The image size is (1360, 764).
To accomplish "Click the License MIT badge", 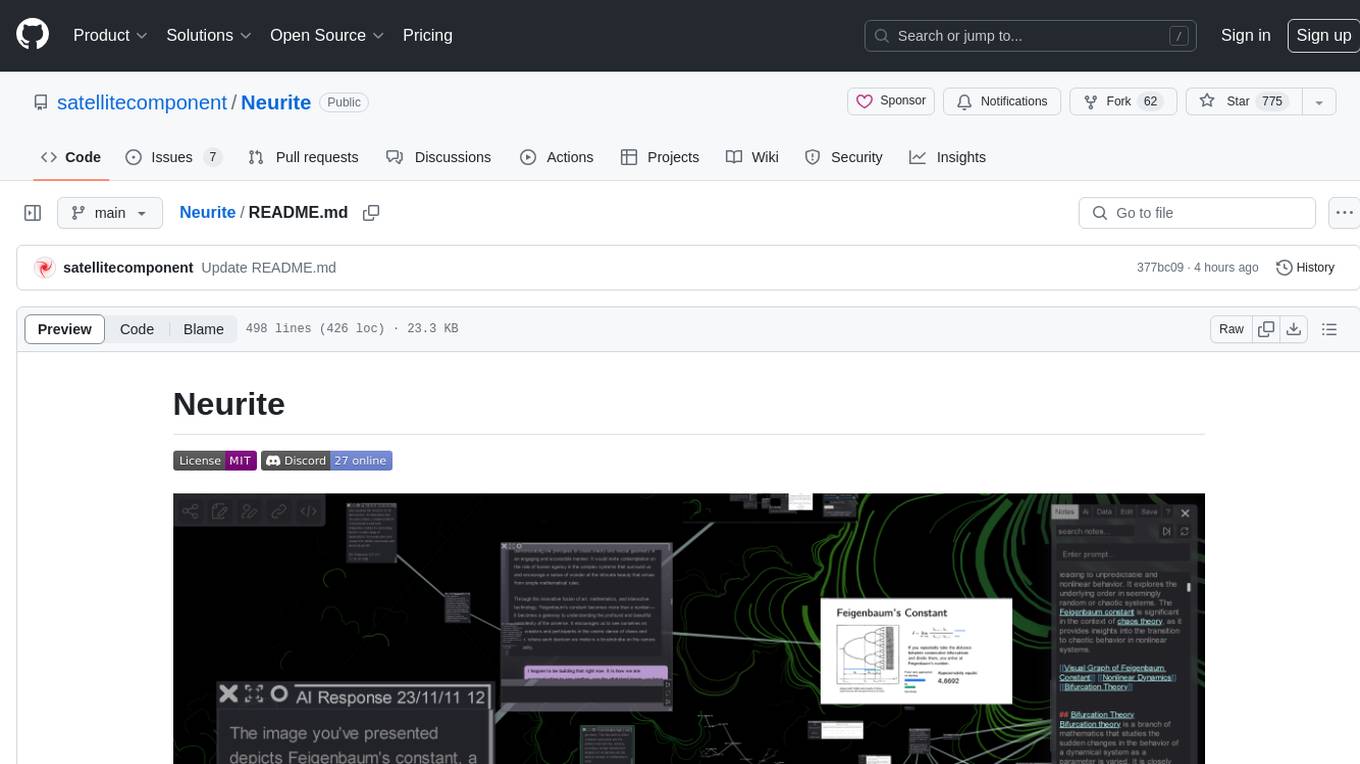I will [x=215, y=461].
